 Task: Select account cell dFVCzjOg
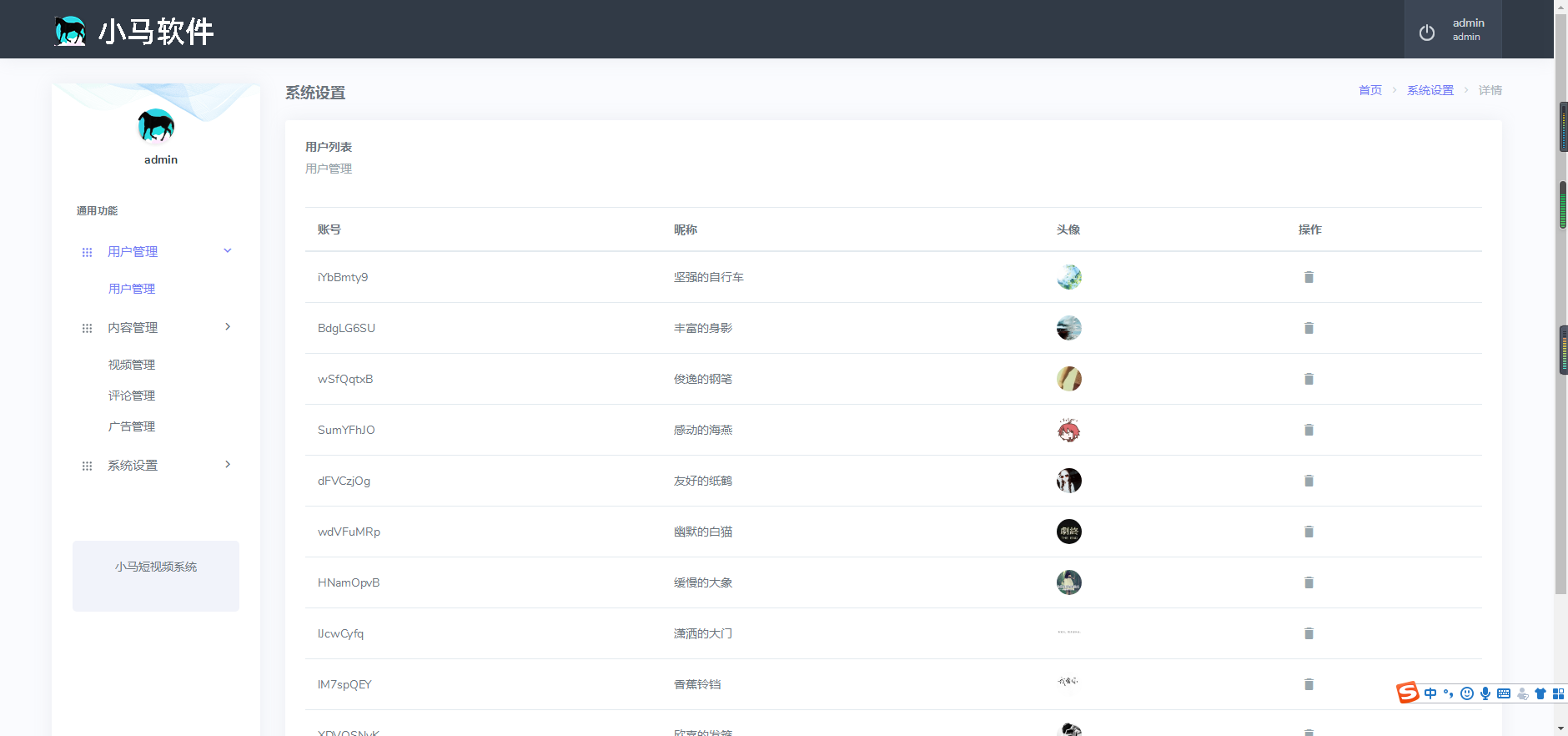344,481
